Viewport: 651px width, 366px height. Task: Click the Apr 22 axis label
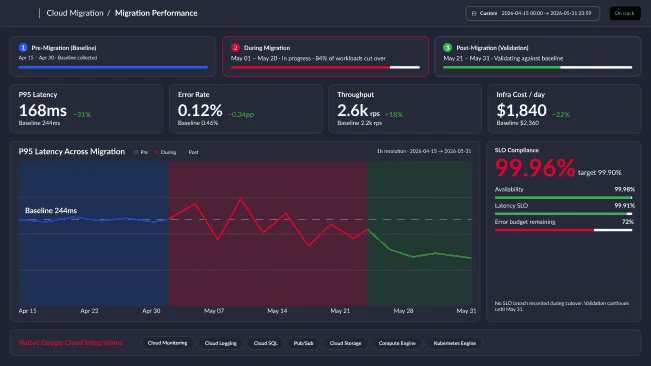point(89,311)
